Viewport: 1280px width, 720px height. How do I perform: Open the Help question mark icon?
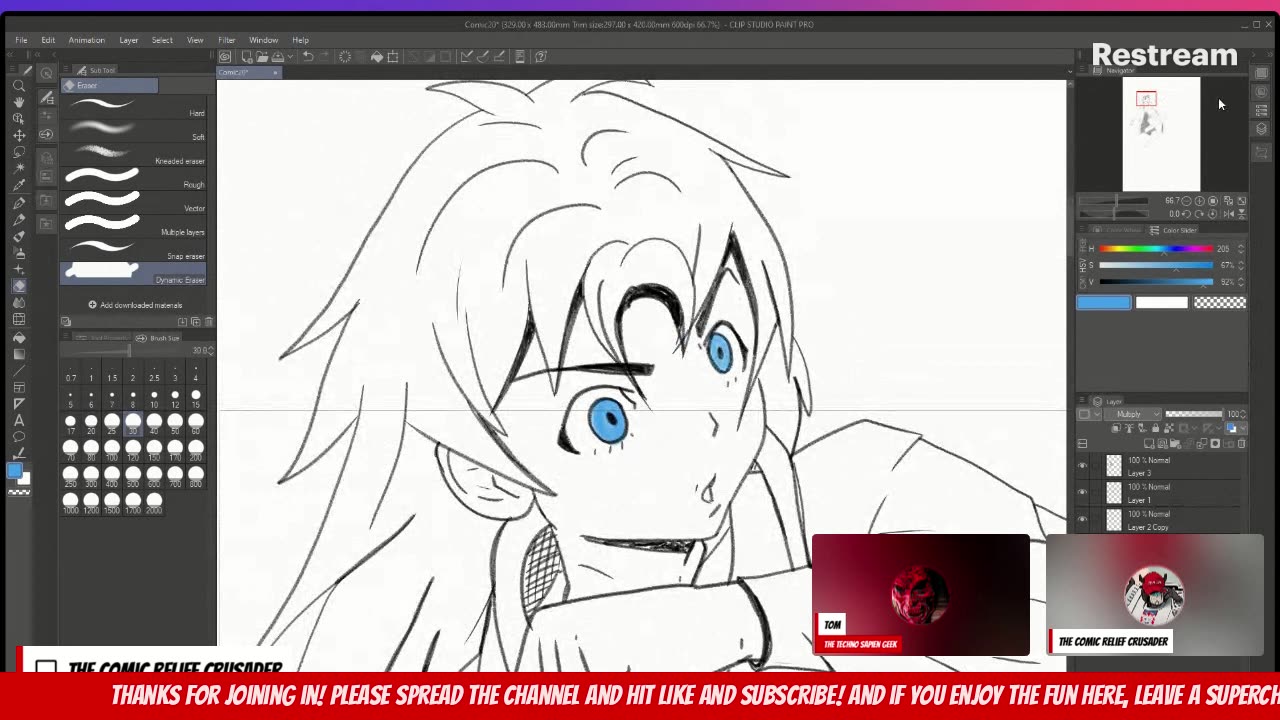click(x=541, y=57)
